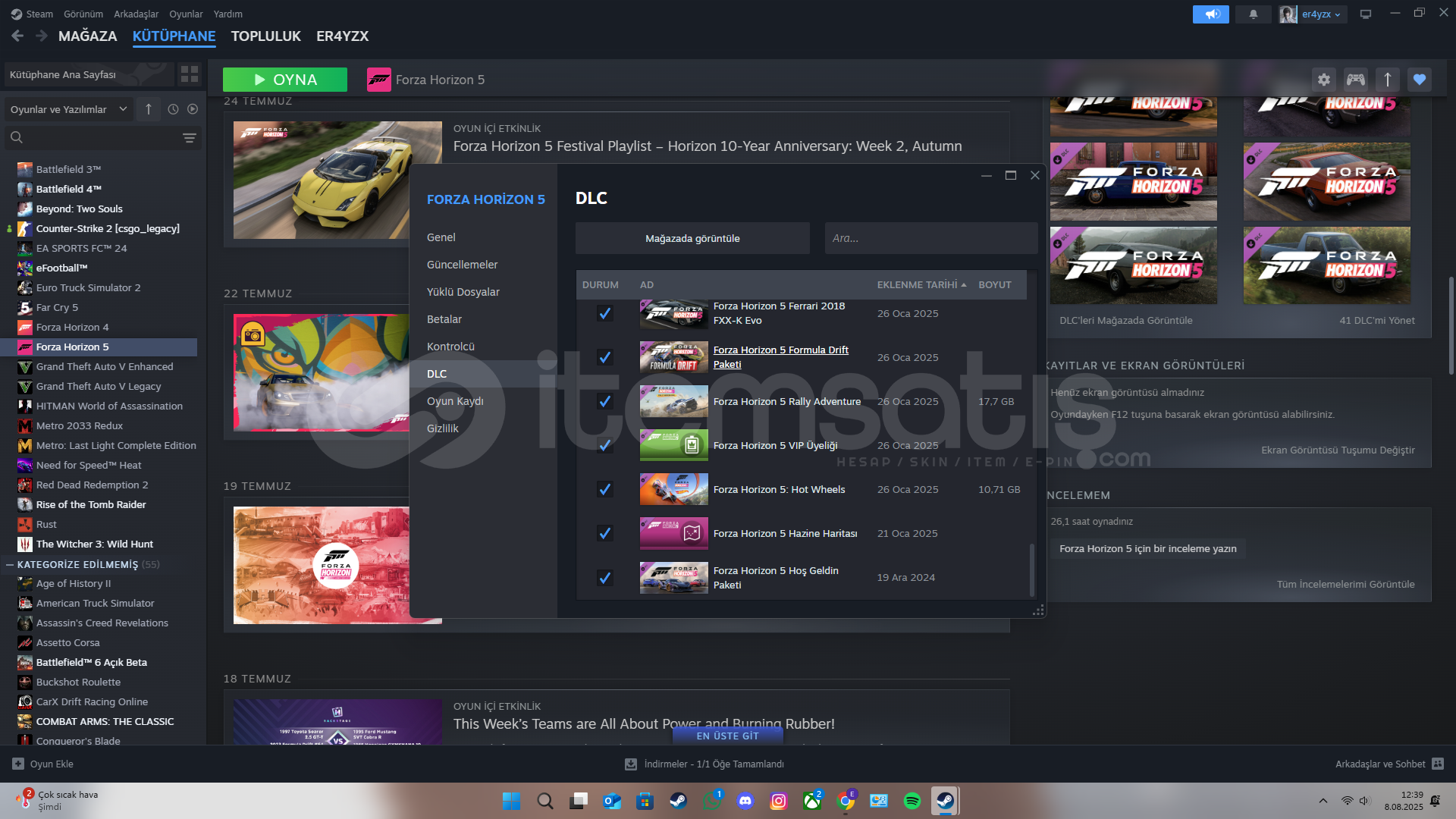1456x819 pixels.
Task: Open the Arkadaşlar menu
Action: 136,14
